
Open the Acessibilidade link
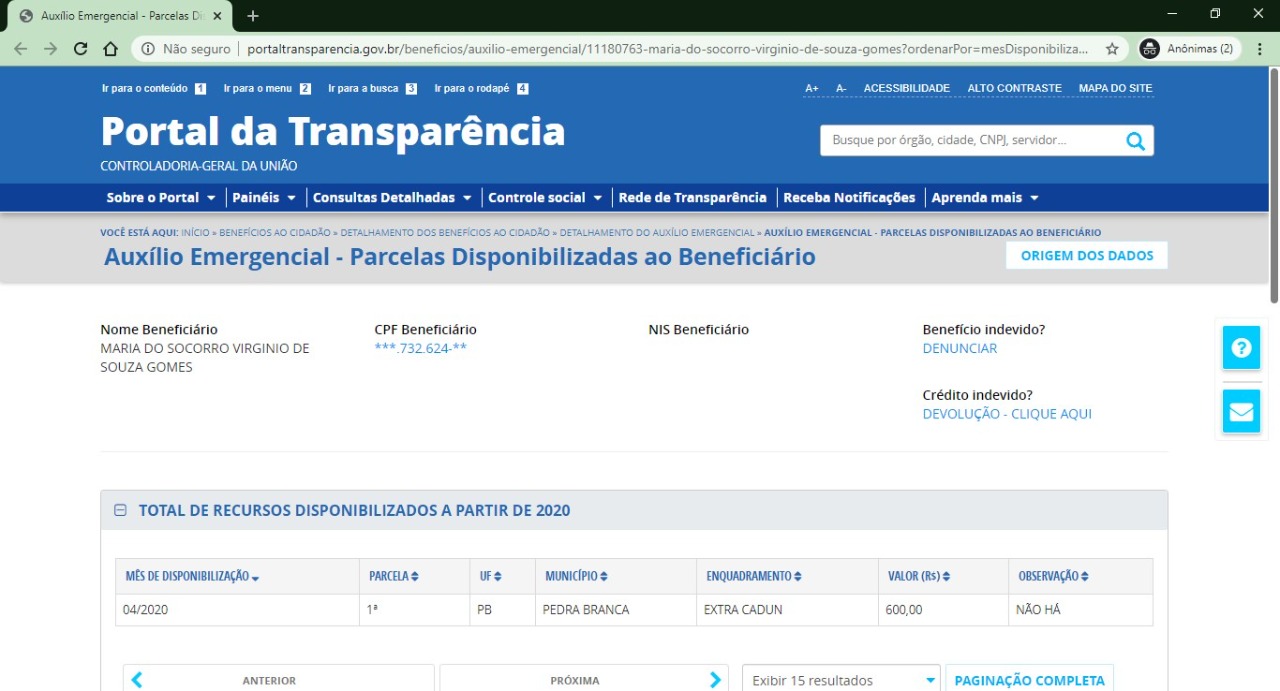click(x=907, y=88)
